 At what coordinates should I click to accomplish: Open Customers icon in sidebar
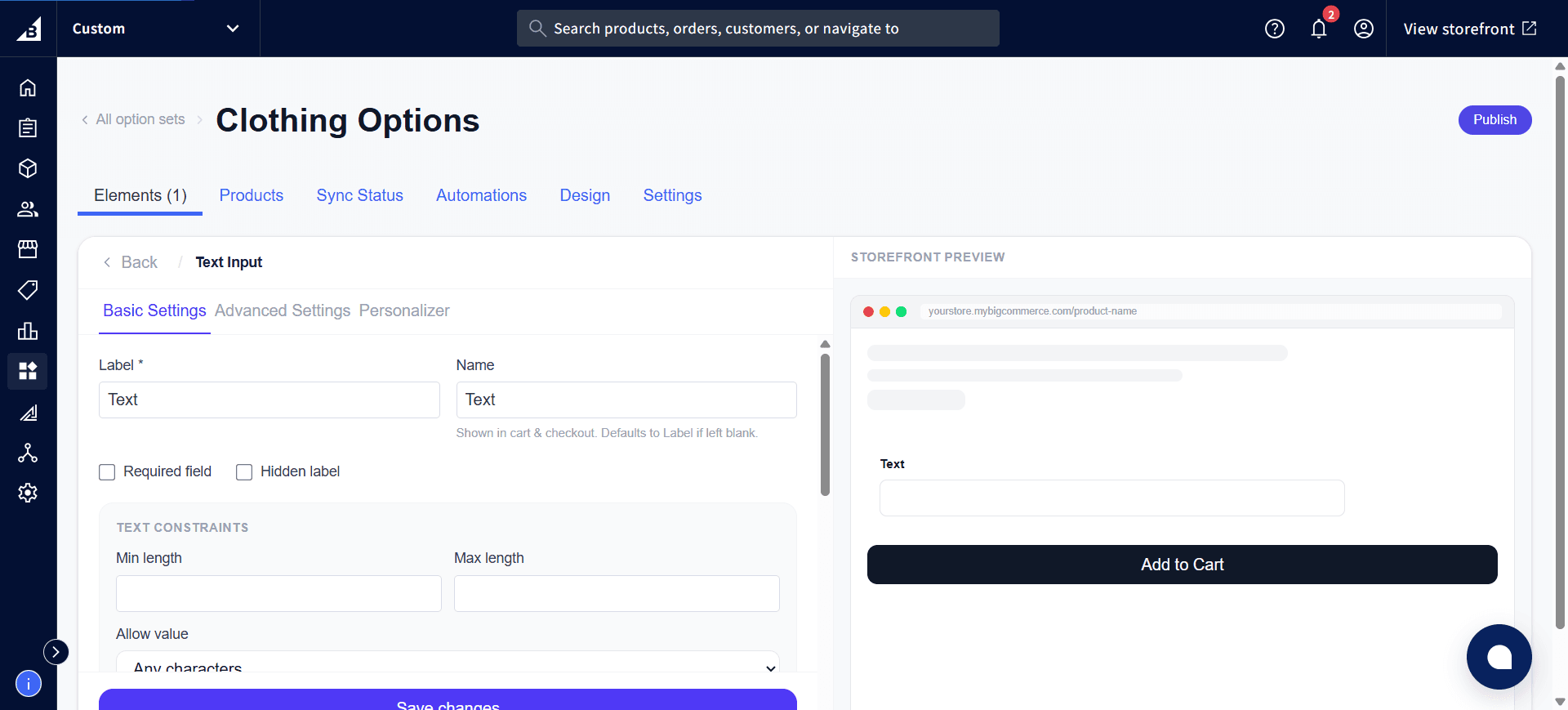(x=28, y=209)
